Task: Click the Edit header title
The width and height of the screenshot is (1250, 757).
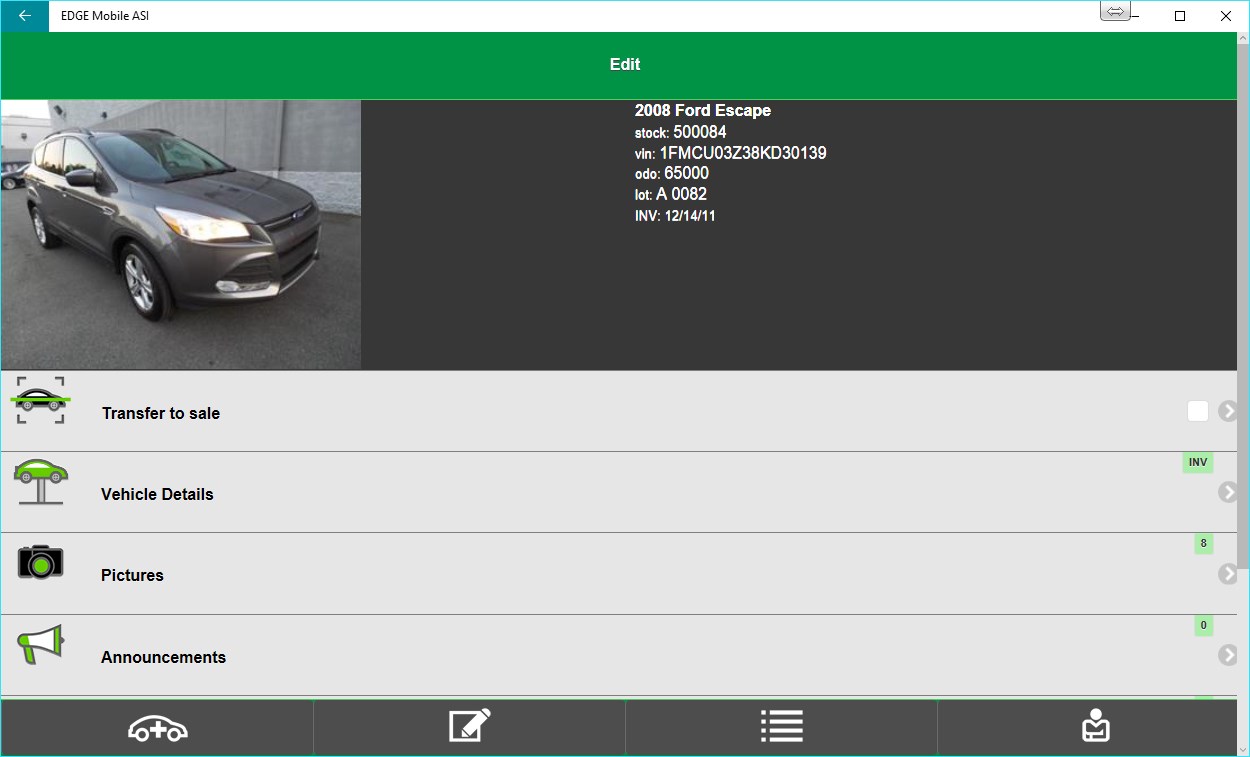Action: [625, 64]
